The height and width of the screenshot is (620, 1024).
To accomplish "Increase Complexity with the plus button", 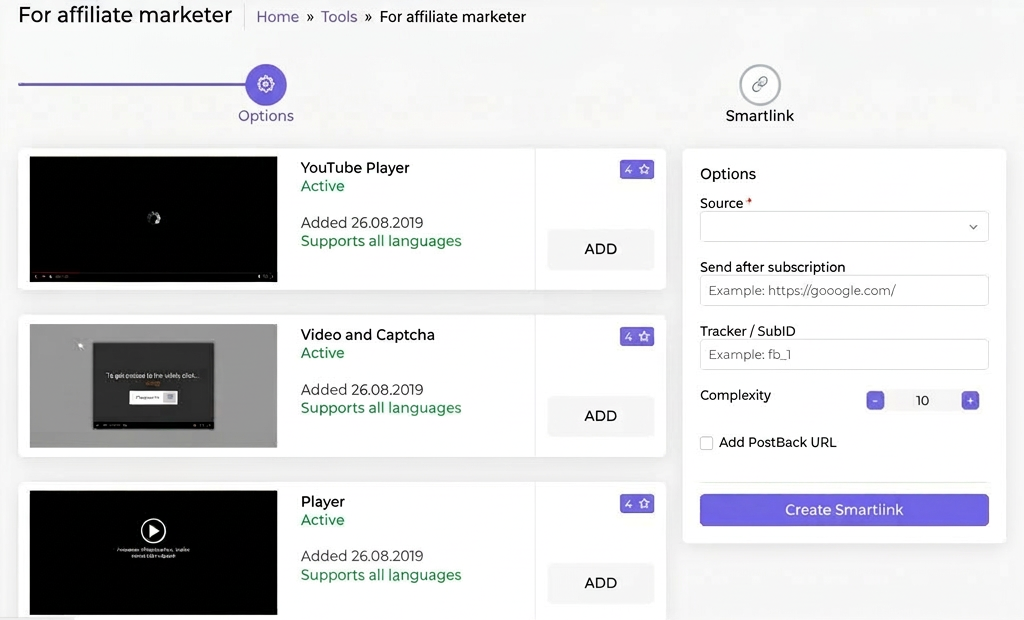I will click(970, 400).
